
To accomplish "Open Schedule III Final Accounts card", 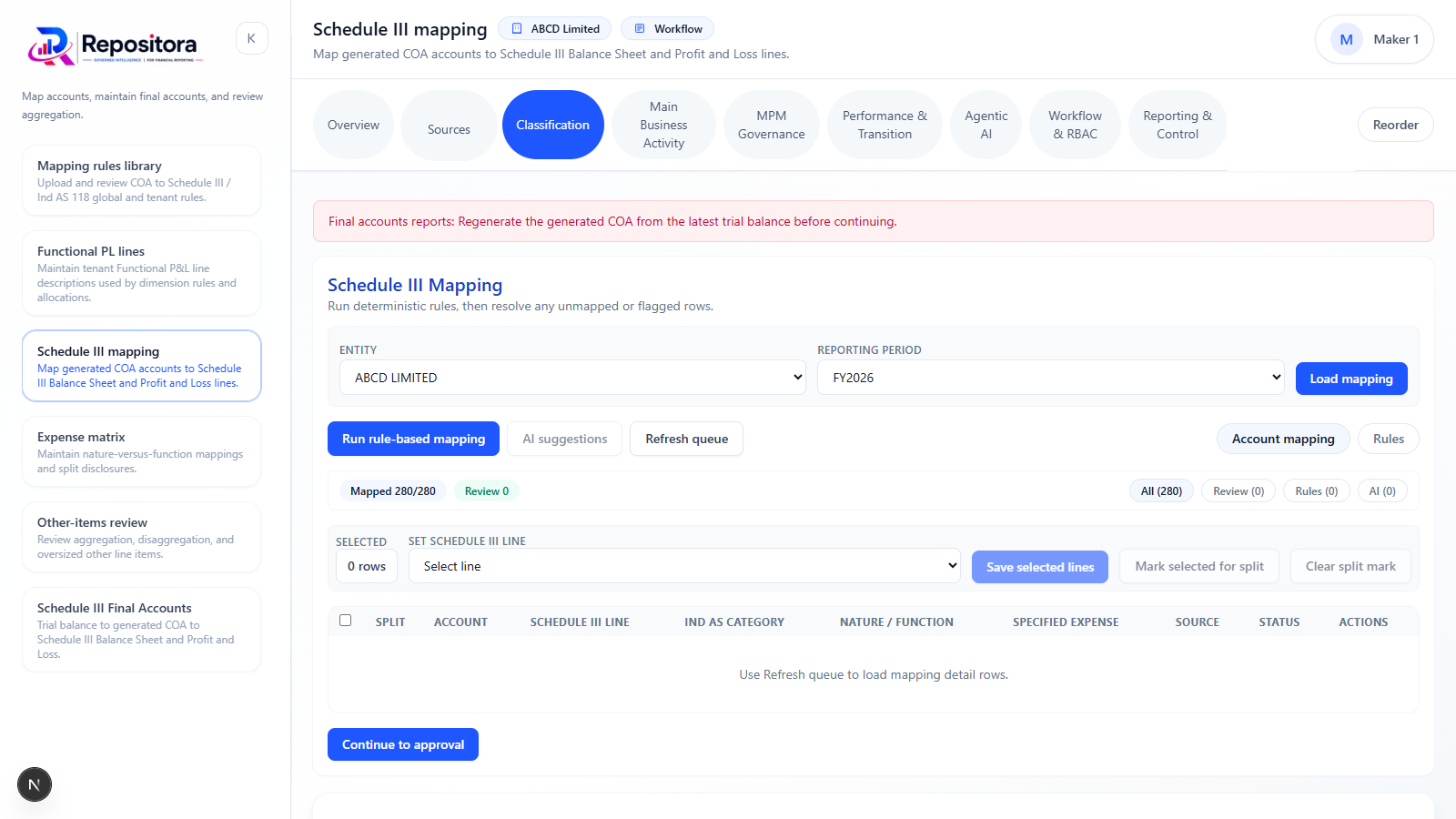I will (142, 630).
